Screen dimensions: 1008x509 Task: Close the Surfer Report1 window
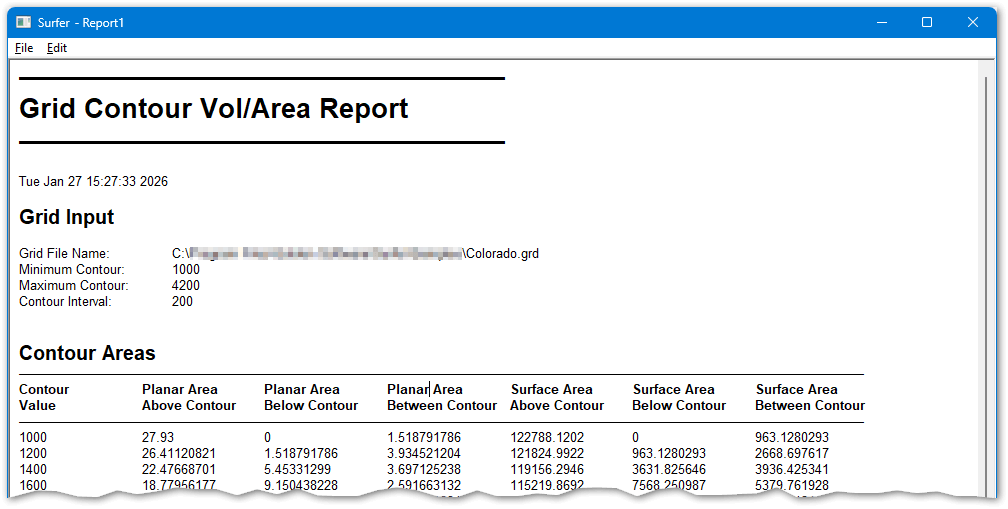(973, 22)
